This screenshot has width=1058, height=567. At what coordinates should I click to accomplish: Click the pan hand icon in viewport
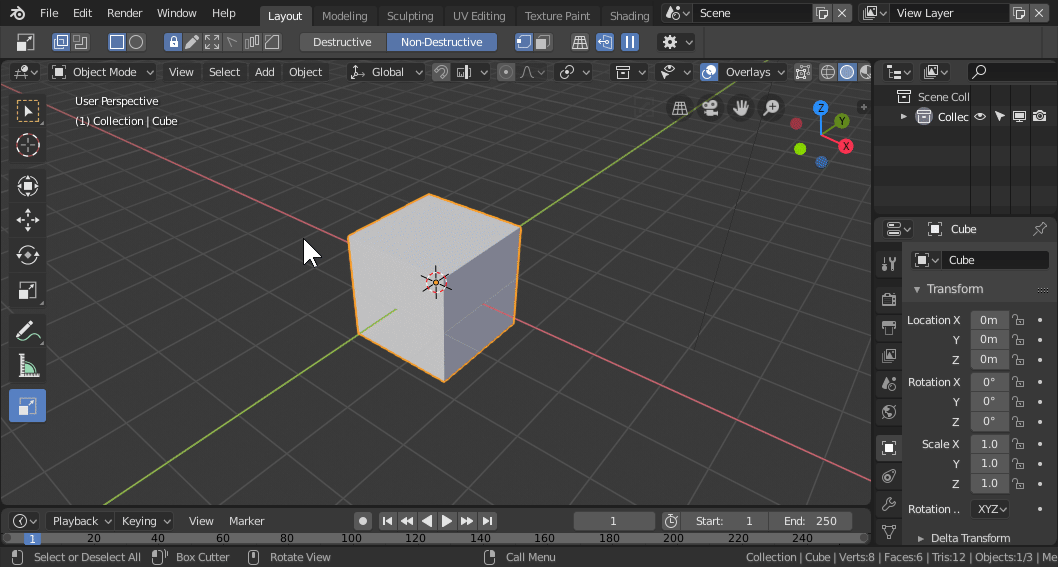tap(741, 108)
